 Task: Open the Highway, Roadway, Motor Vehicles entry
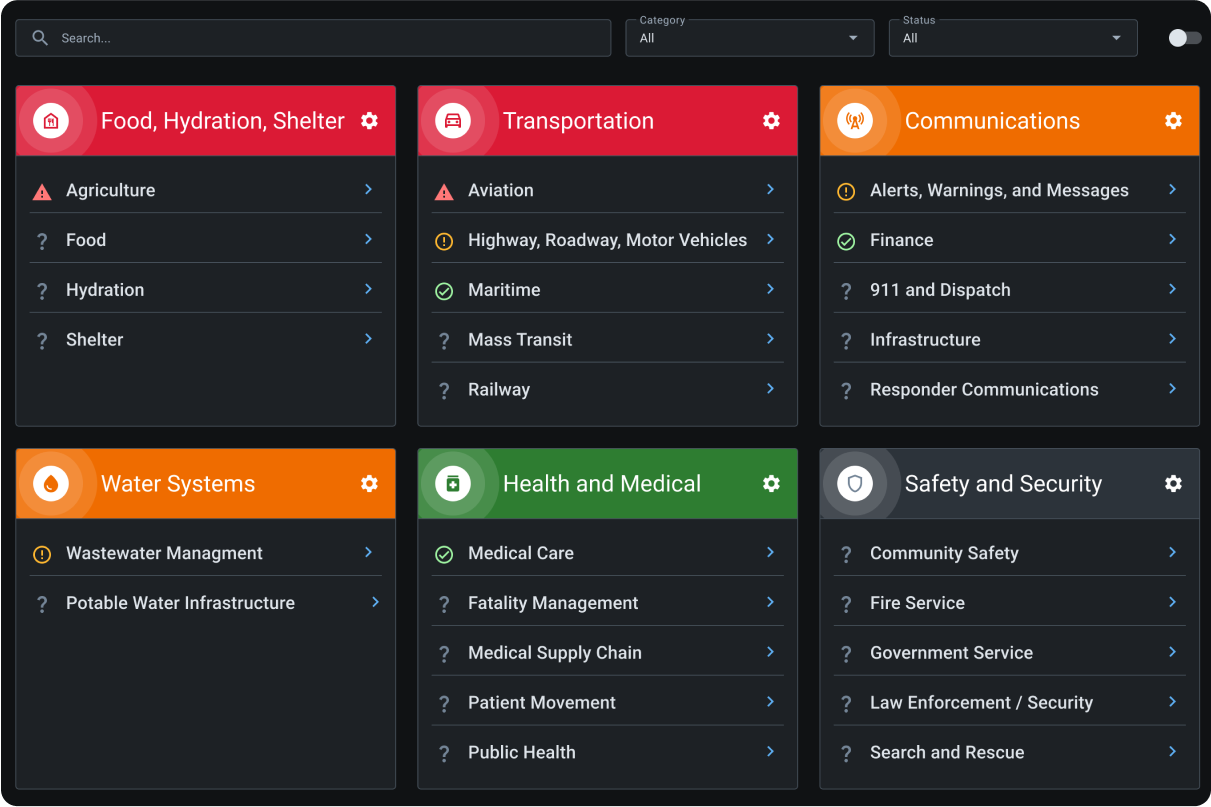point(607,240)
